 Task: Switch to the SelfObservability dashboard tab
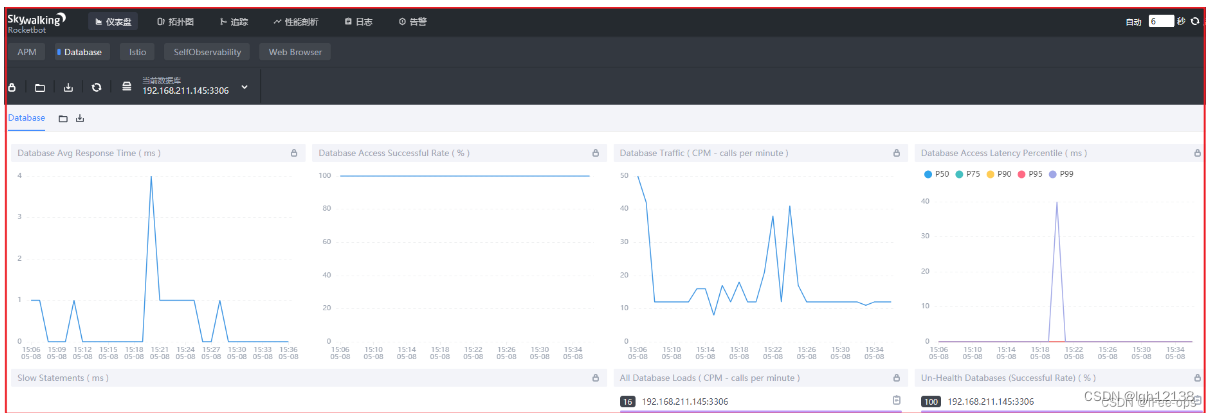click(x=207, y=52)
